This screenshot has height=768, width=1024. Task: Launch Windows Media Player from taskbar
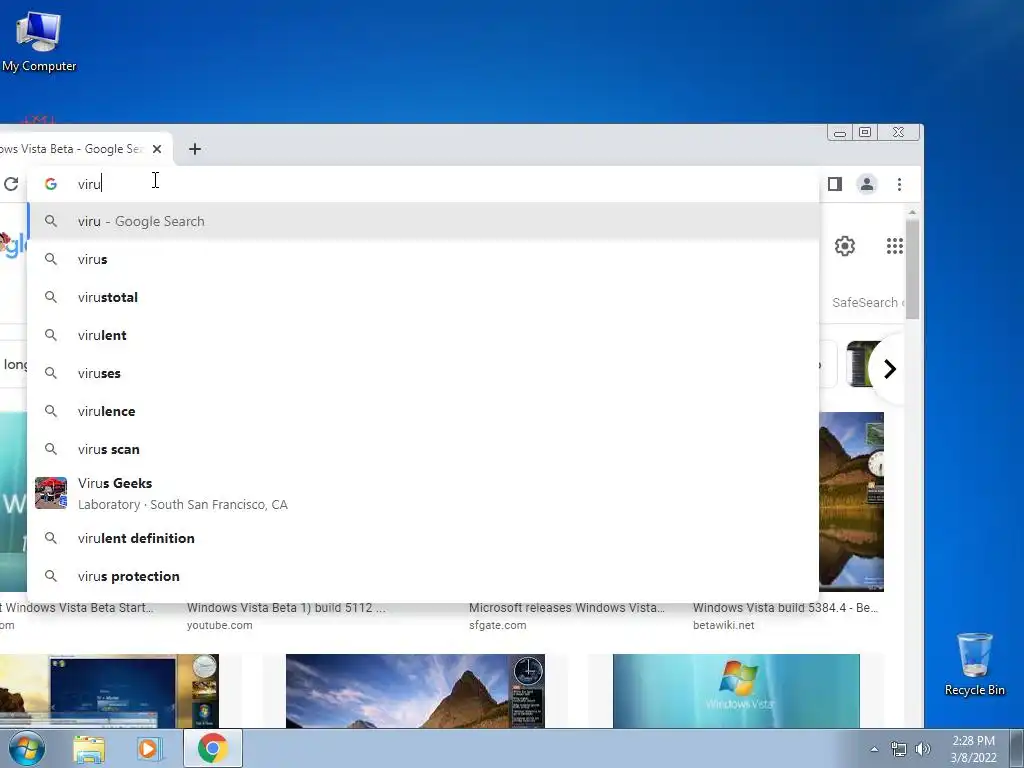150,749
